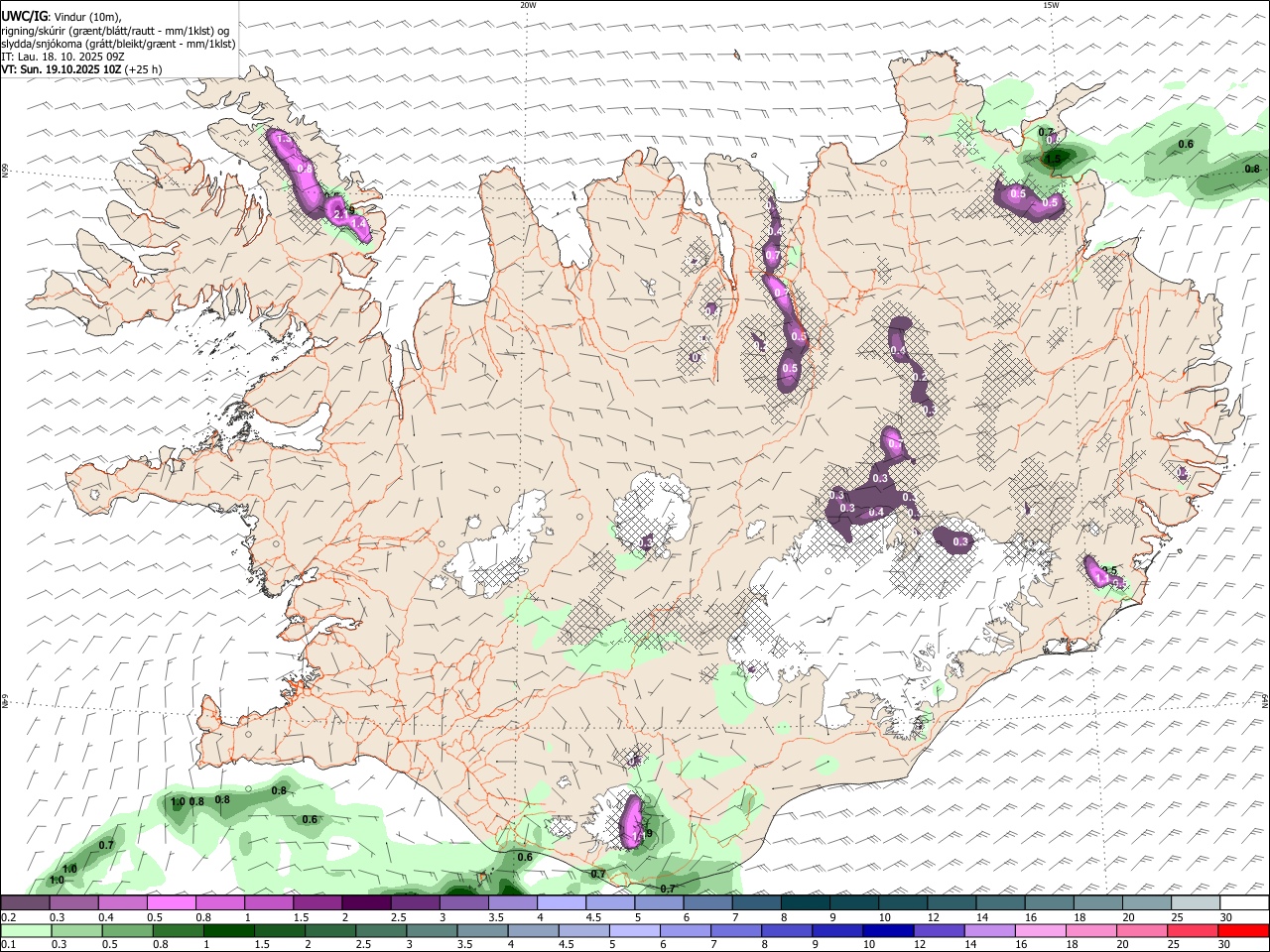
Task: Select the dark purple swatch between 2 and 2.5 on the upper scale
Action: [366, 902]
